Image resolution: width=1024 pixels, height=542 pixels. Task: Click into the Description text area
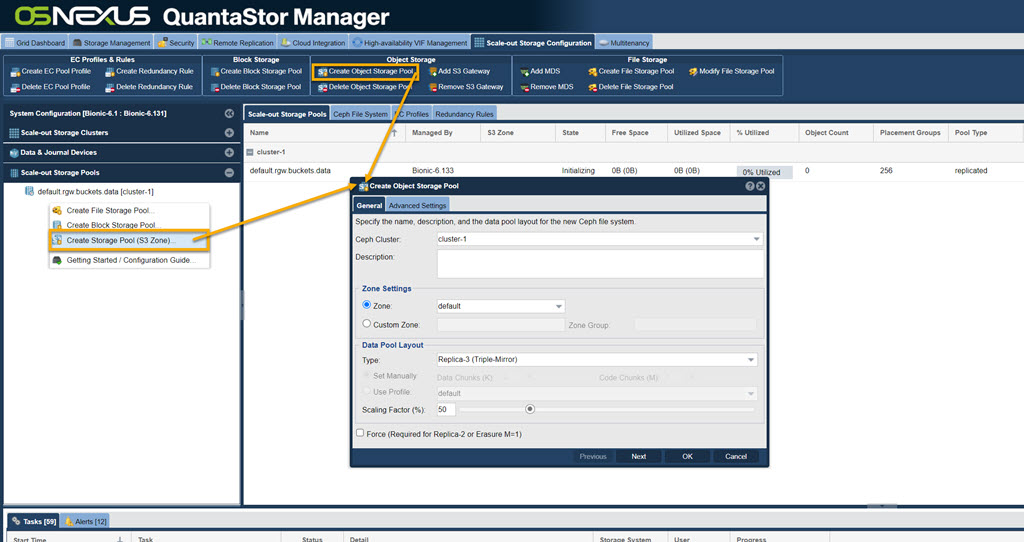(600, 264)
